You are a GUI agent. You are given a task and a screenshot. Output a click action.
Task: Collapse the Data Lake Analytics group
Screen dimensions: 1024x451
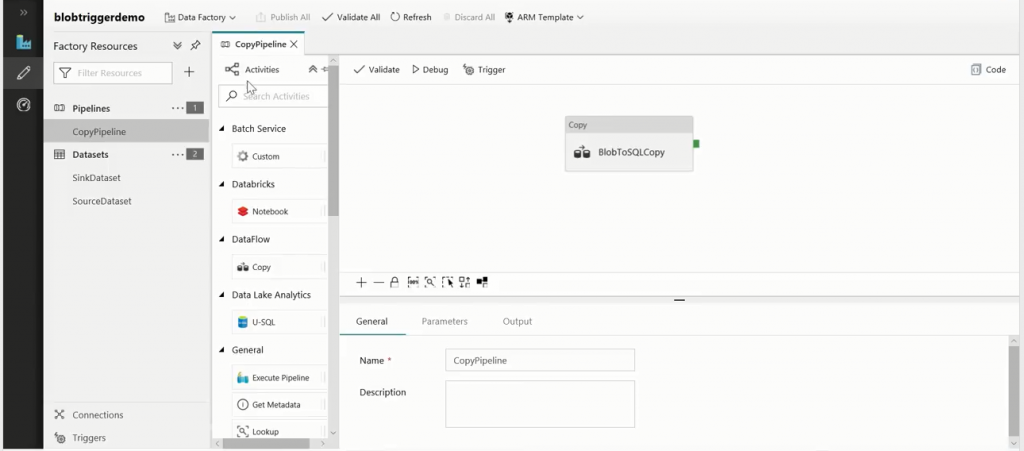click(x=221, y=295)
